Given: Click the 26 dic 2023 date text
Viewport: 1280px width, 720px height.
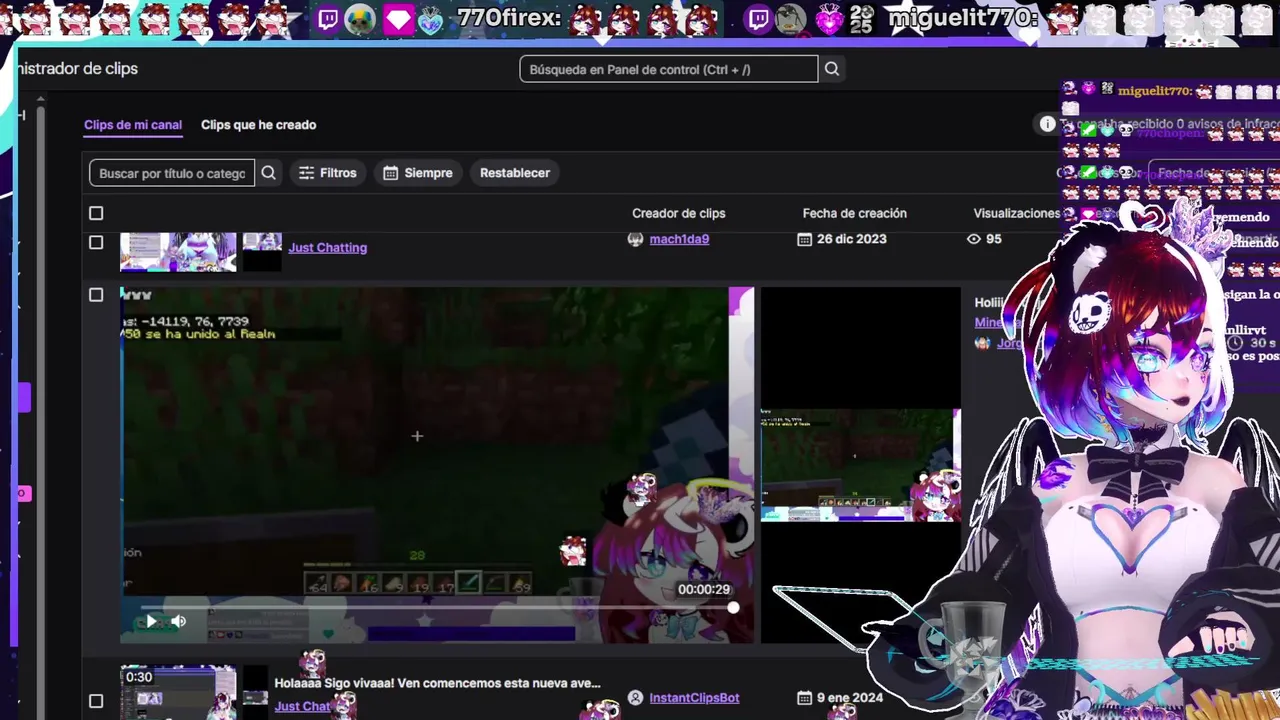Looking at the screenshot, I should [851, 239].
